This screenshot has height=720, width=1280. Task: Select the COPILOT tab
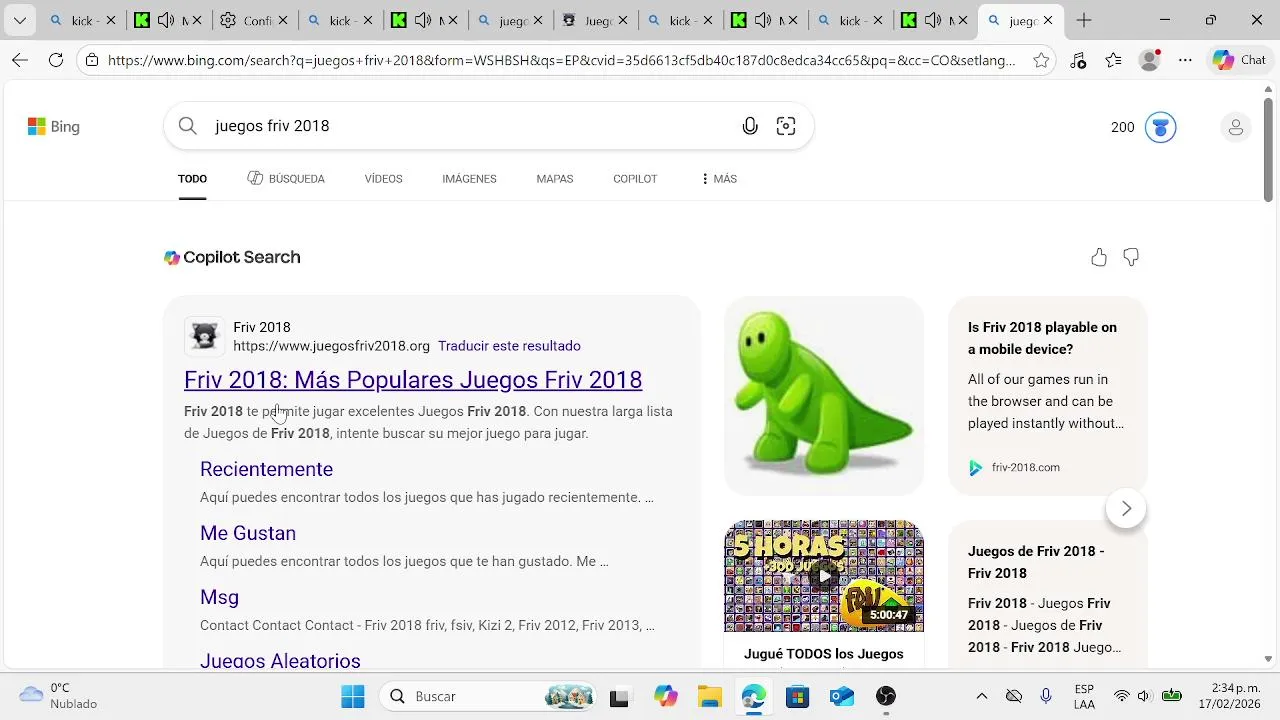point(635,179)
